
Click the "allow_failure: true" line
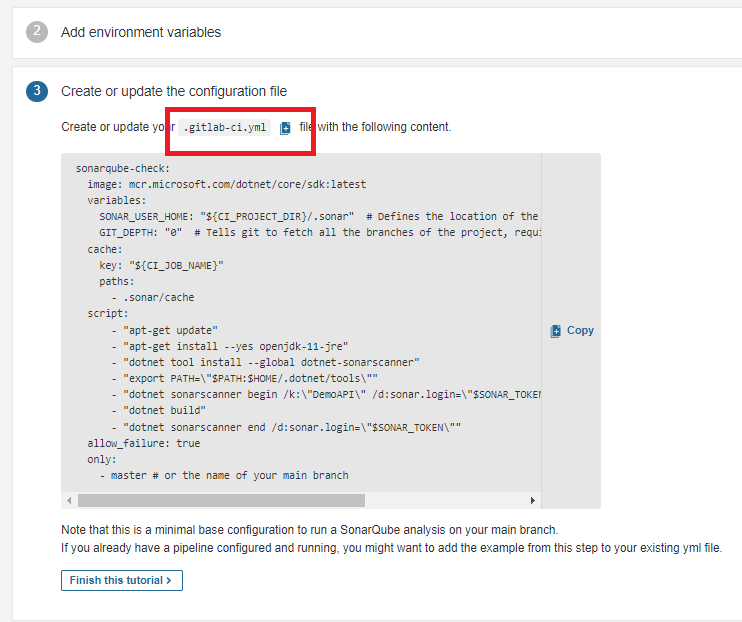coord(144,443)
